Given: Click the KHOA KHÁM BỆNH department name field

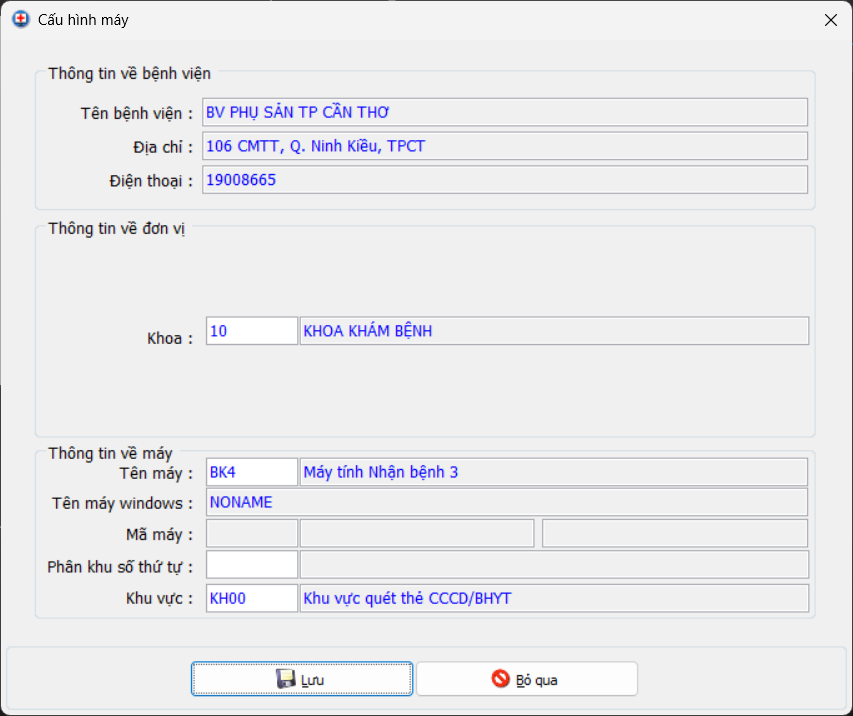Looking at the screenshot, I should pyautogui.click(x=554, y=331).
